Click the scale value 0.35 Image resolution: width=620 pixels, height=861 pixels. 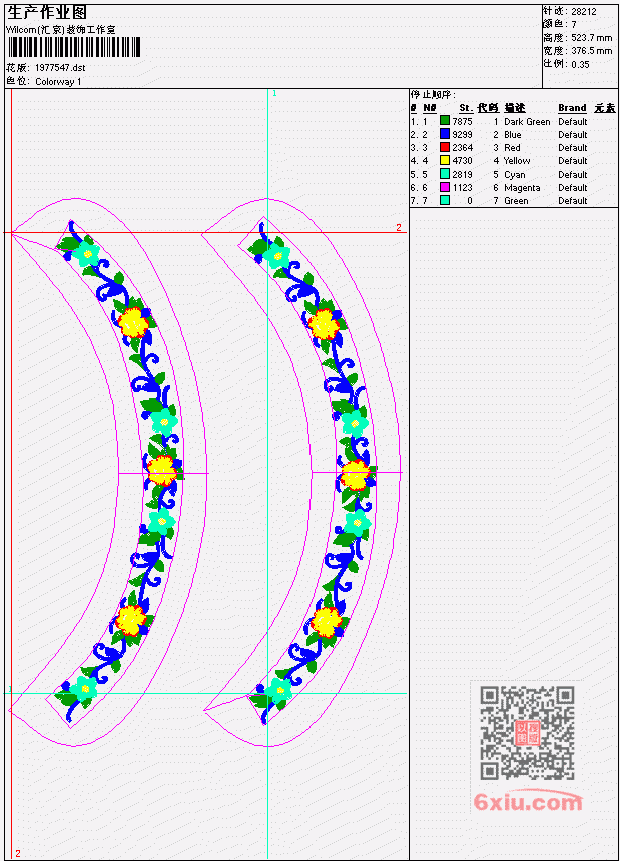click(580, 64)
